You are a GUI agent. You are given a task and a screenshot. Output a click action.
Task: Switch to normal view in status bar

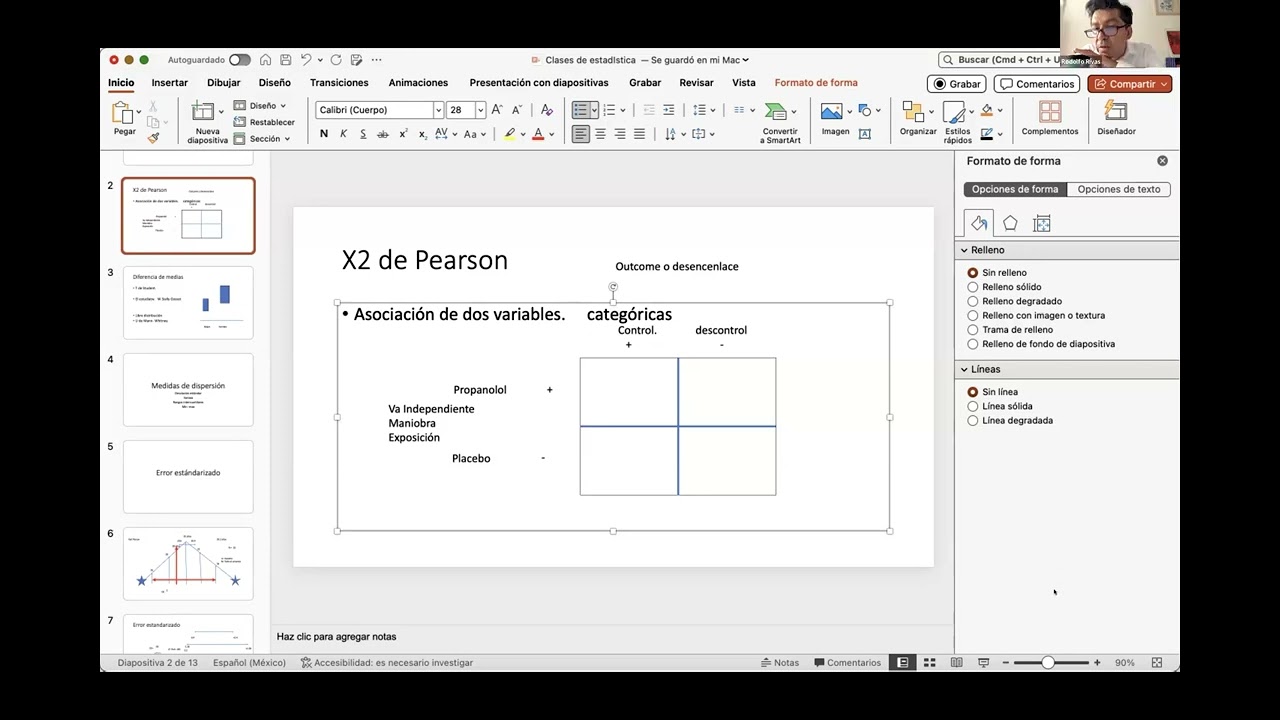coord(903,662)
